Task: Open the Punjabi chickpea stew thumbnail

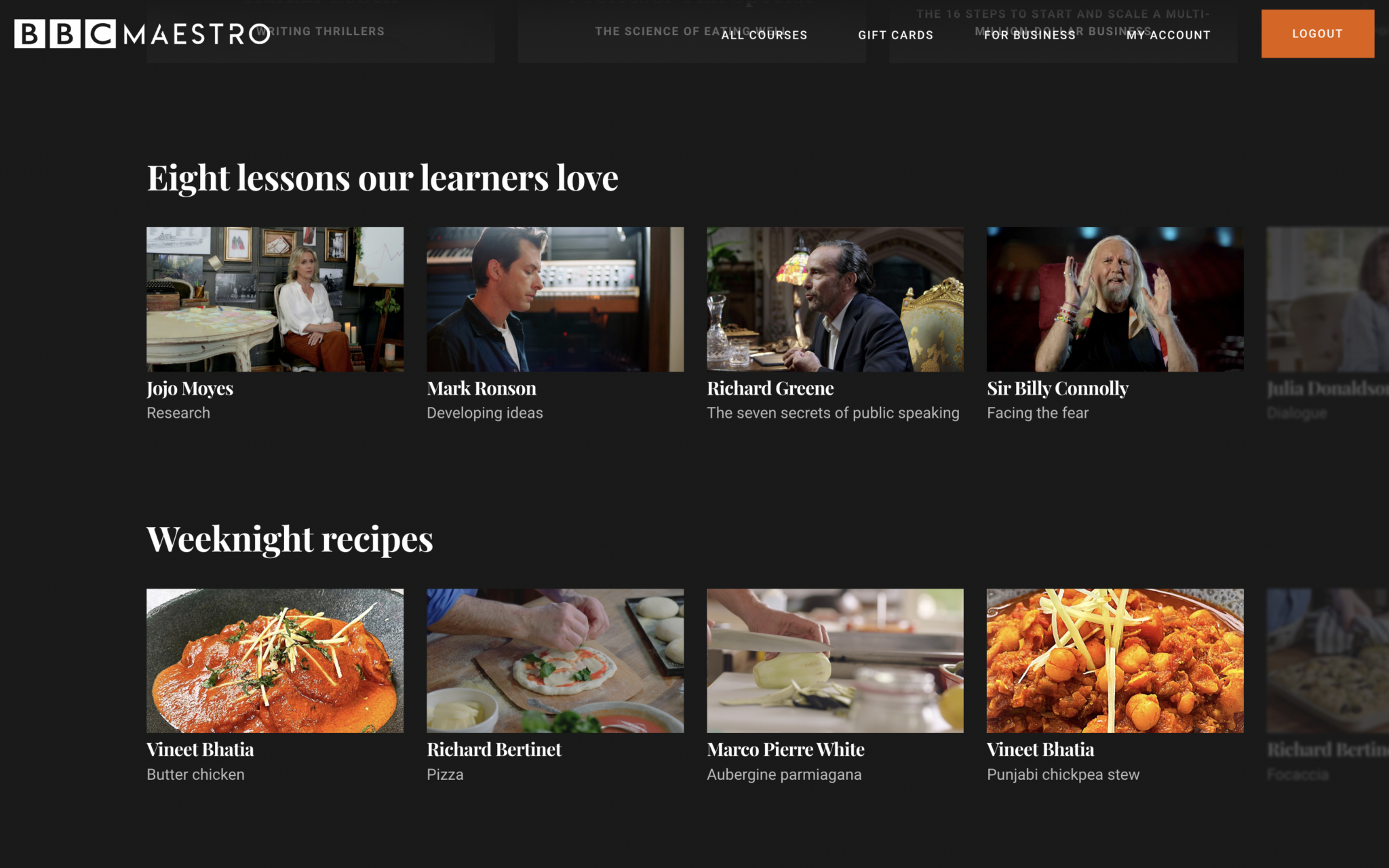Action: (1115, 660)
